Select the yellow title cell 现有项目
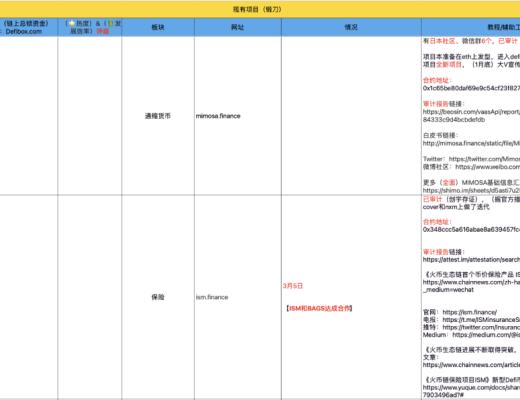The width and height of the screenshot is (520, 400). tap(260, 9)
